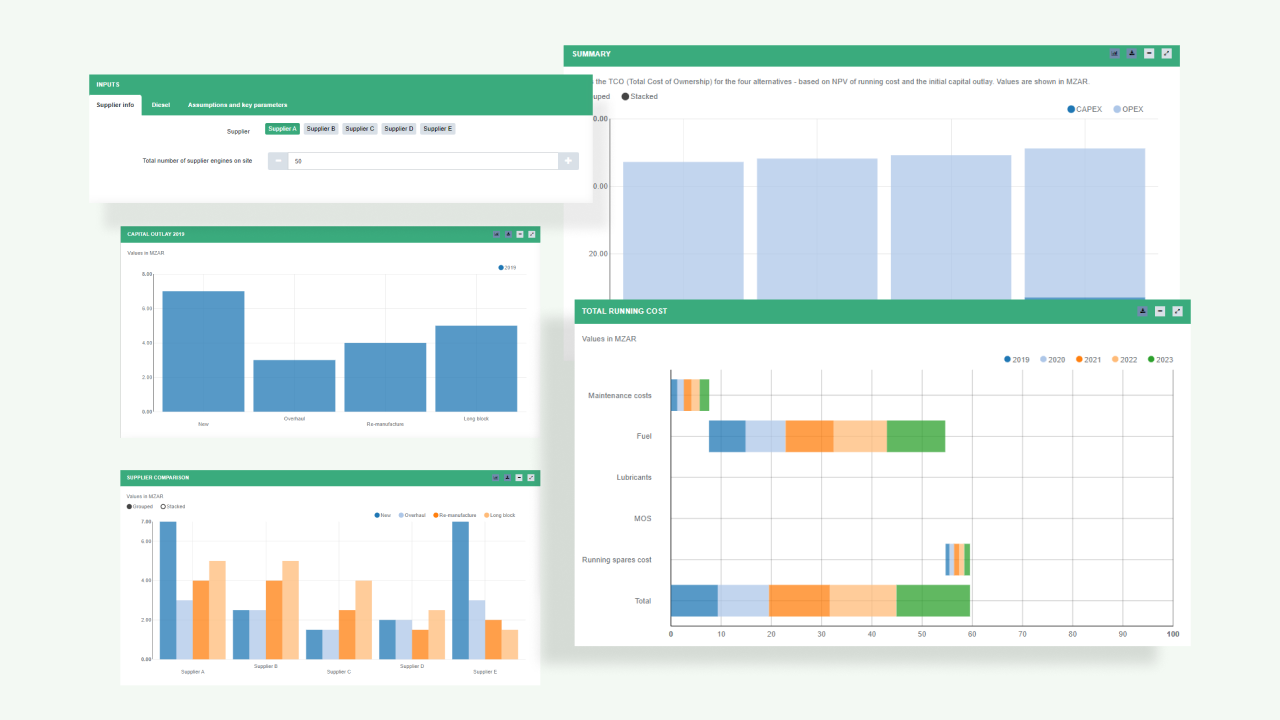Choose Supplier A button
The width and height of the screenshot is (1280, 720).
point(282,129)
